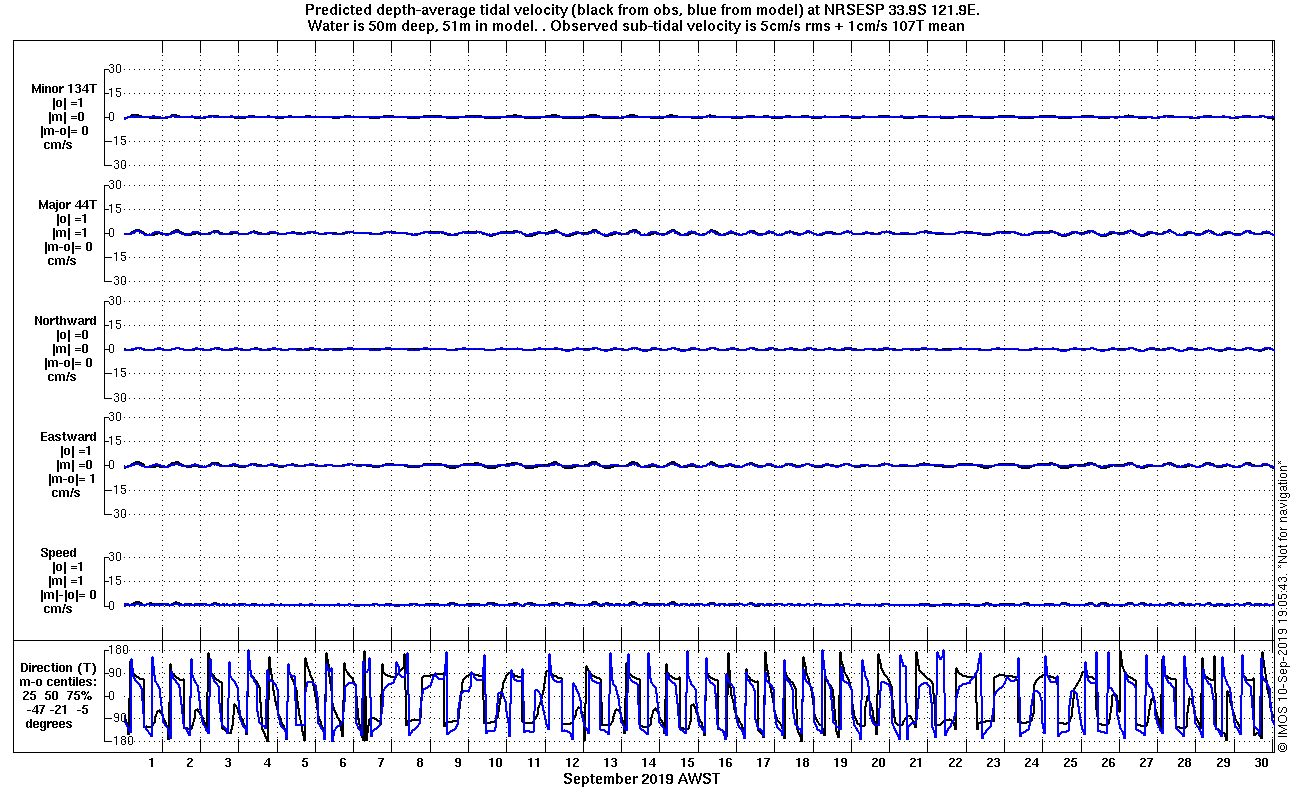
Task: Click the "-47 -21 -5" centile values
Action: 59,709
